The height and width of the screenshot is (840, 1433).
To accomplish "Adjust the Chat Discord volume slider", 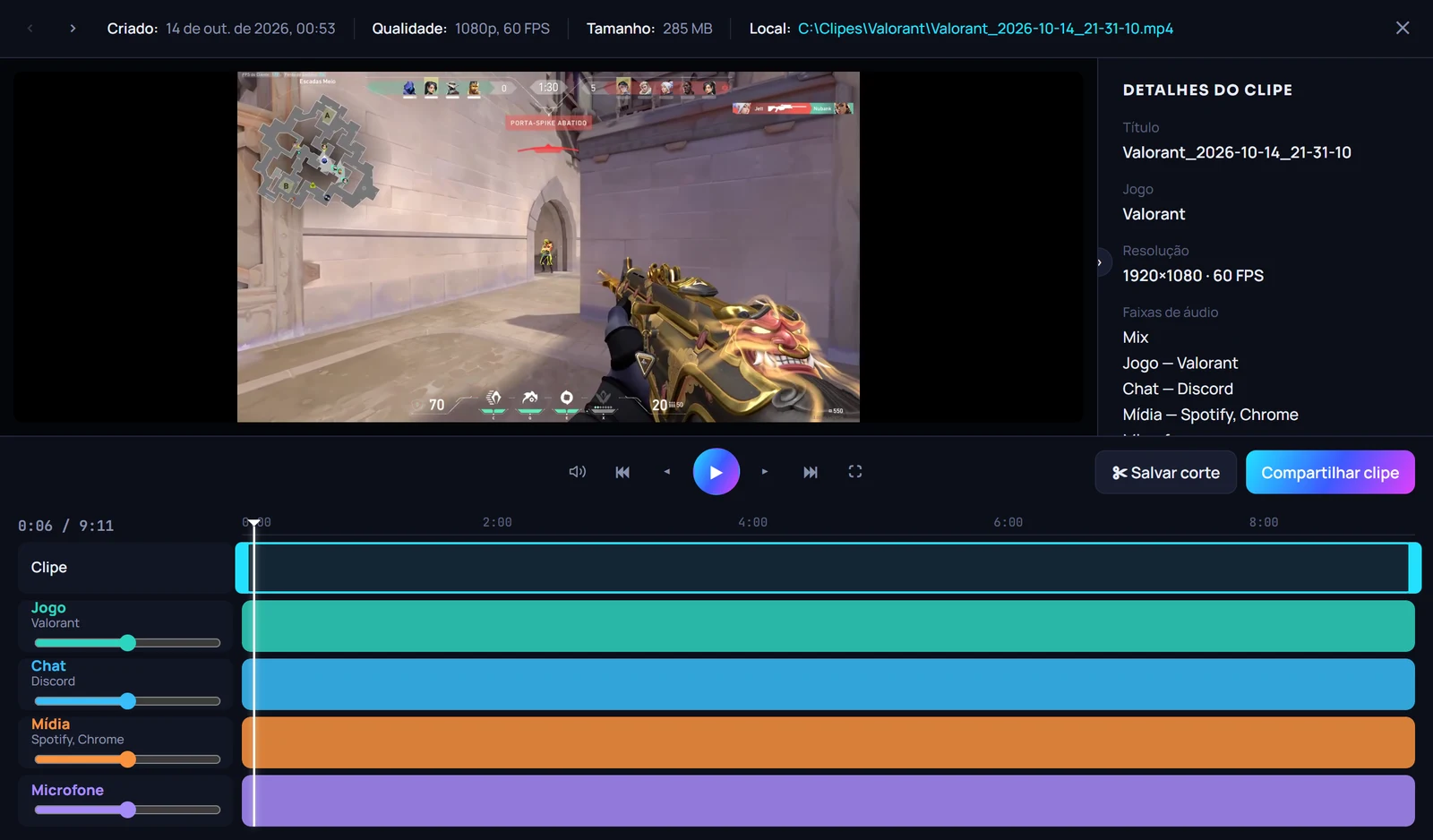I will pyautogui.click(x=127, y=701).
